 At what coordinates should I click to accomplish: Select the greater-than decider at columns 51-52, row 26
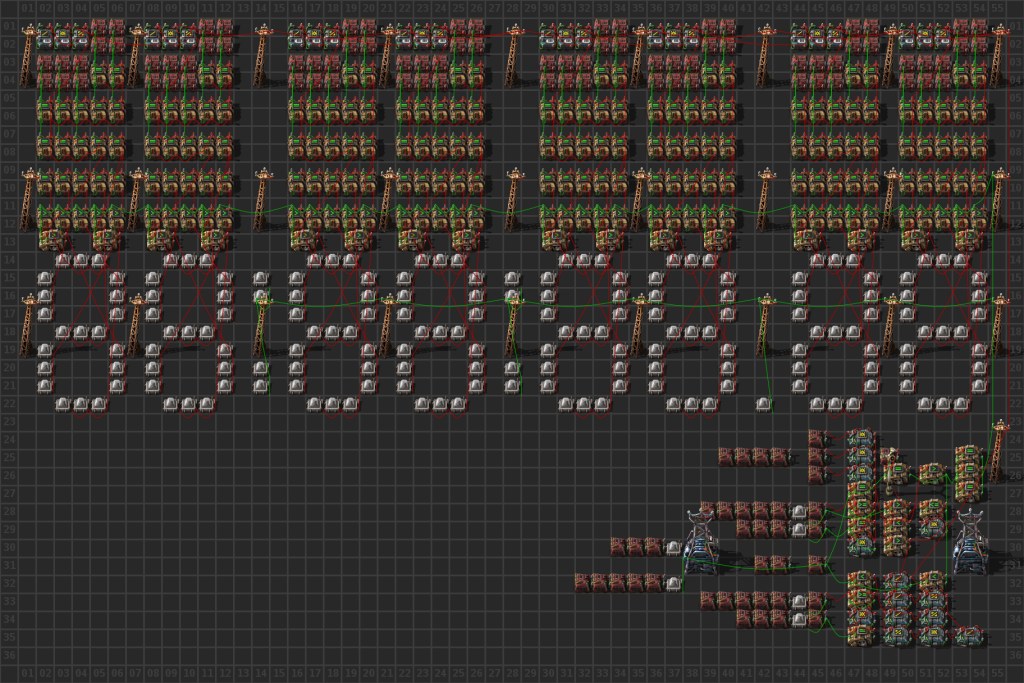[933, 475]
